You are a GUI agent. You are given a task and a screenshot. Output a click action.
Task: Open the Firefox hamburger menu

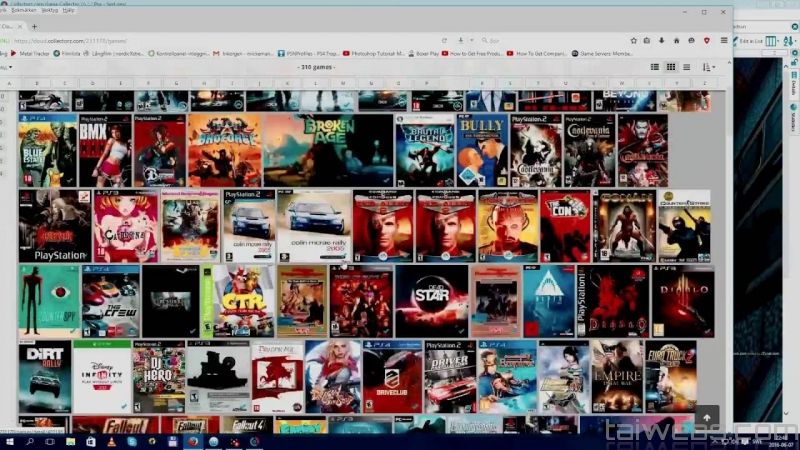pos(722,40)
